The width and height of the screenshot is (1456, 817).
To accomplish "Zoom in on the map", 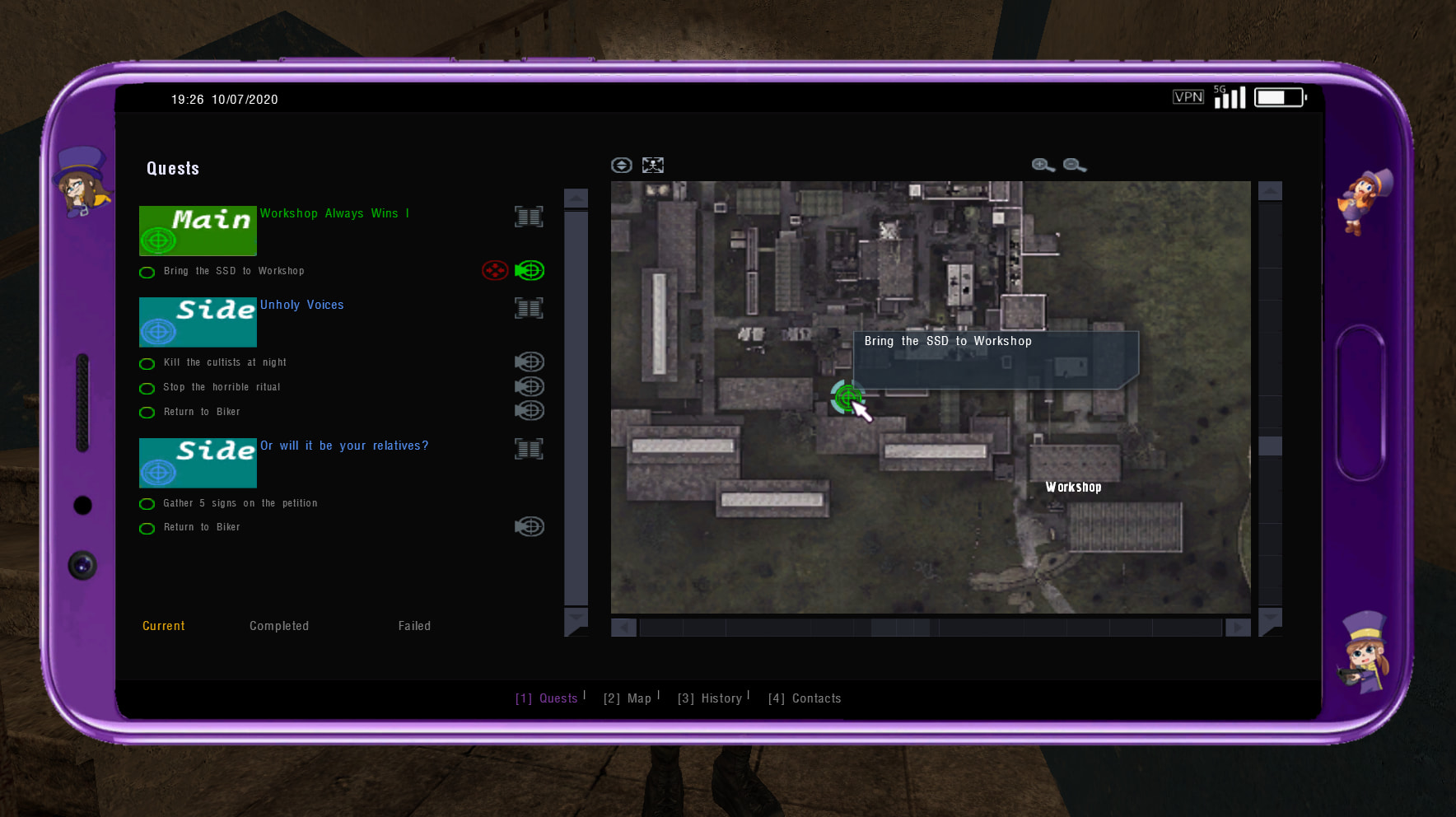I will tap(1043, 166).
